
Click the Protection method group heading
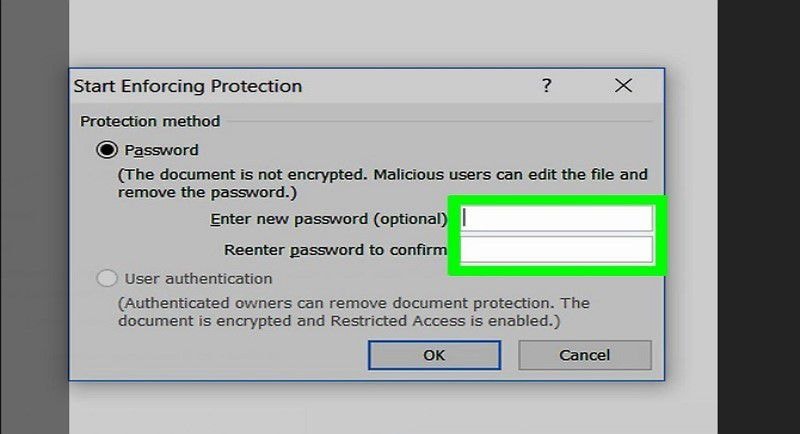[x=150, y=122]
